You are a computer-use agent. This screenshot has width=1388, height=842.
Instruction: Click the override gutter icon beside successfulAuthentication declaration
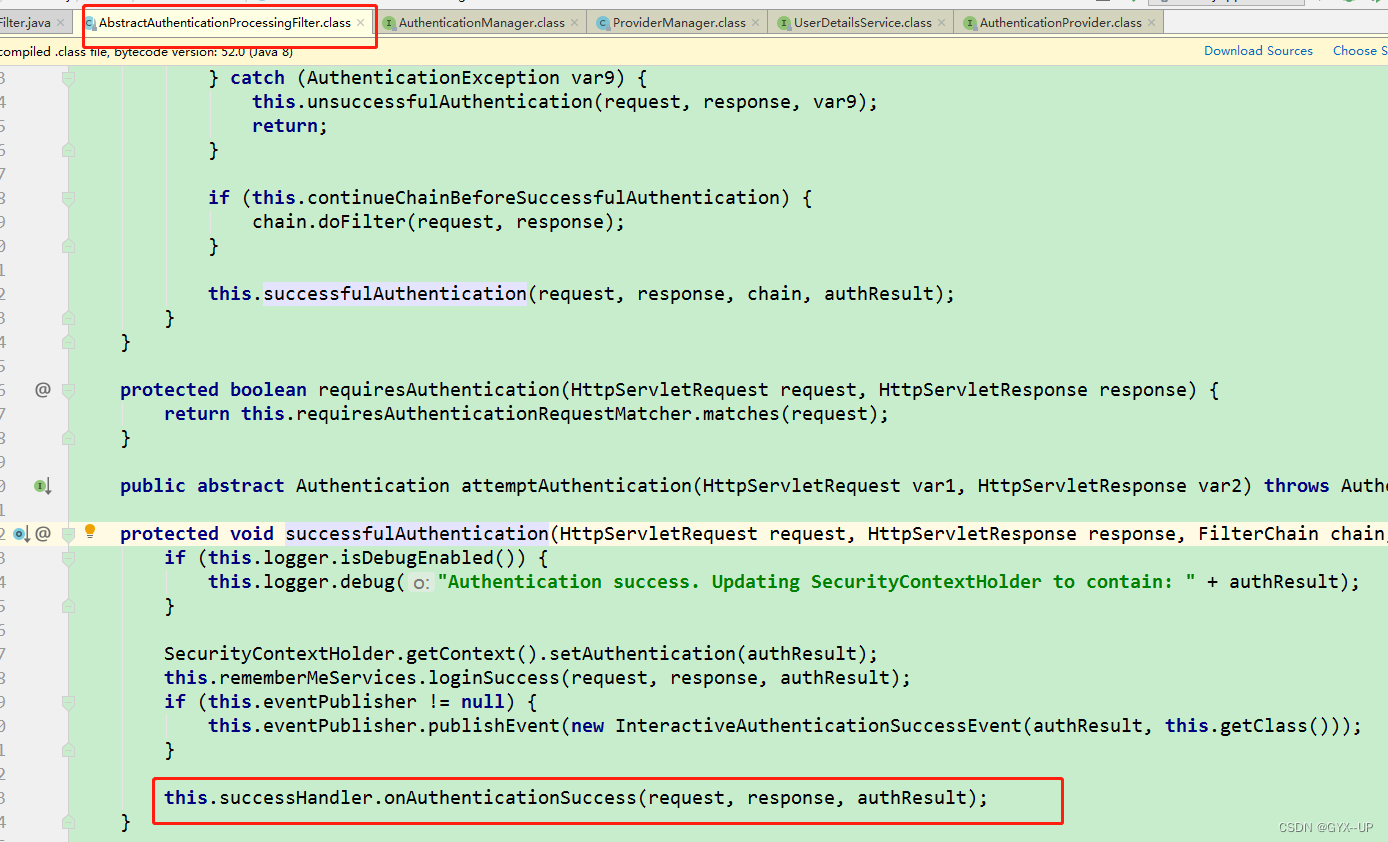21,534
